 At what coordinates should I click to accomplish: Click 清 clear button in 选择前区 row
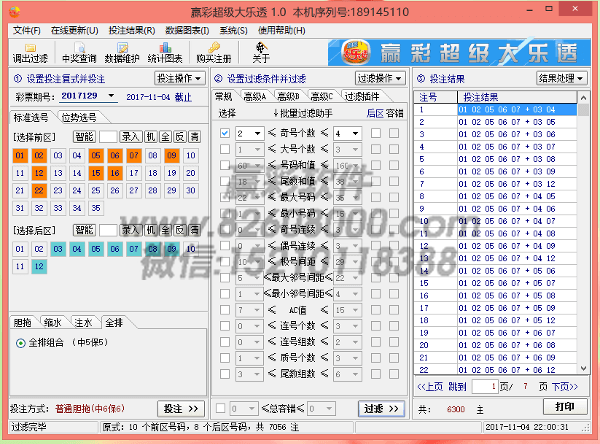[x=194, y=137]
